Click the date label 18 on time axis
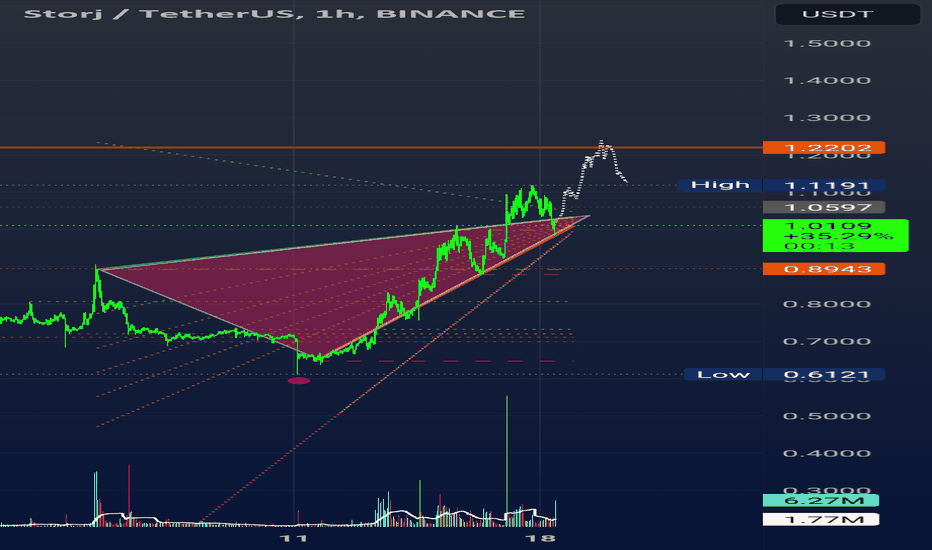Screen dimensions: 932x550 (x=540, y=538)
